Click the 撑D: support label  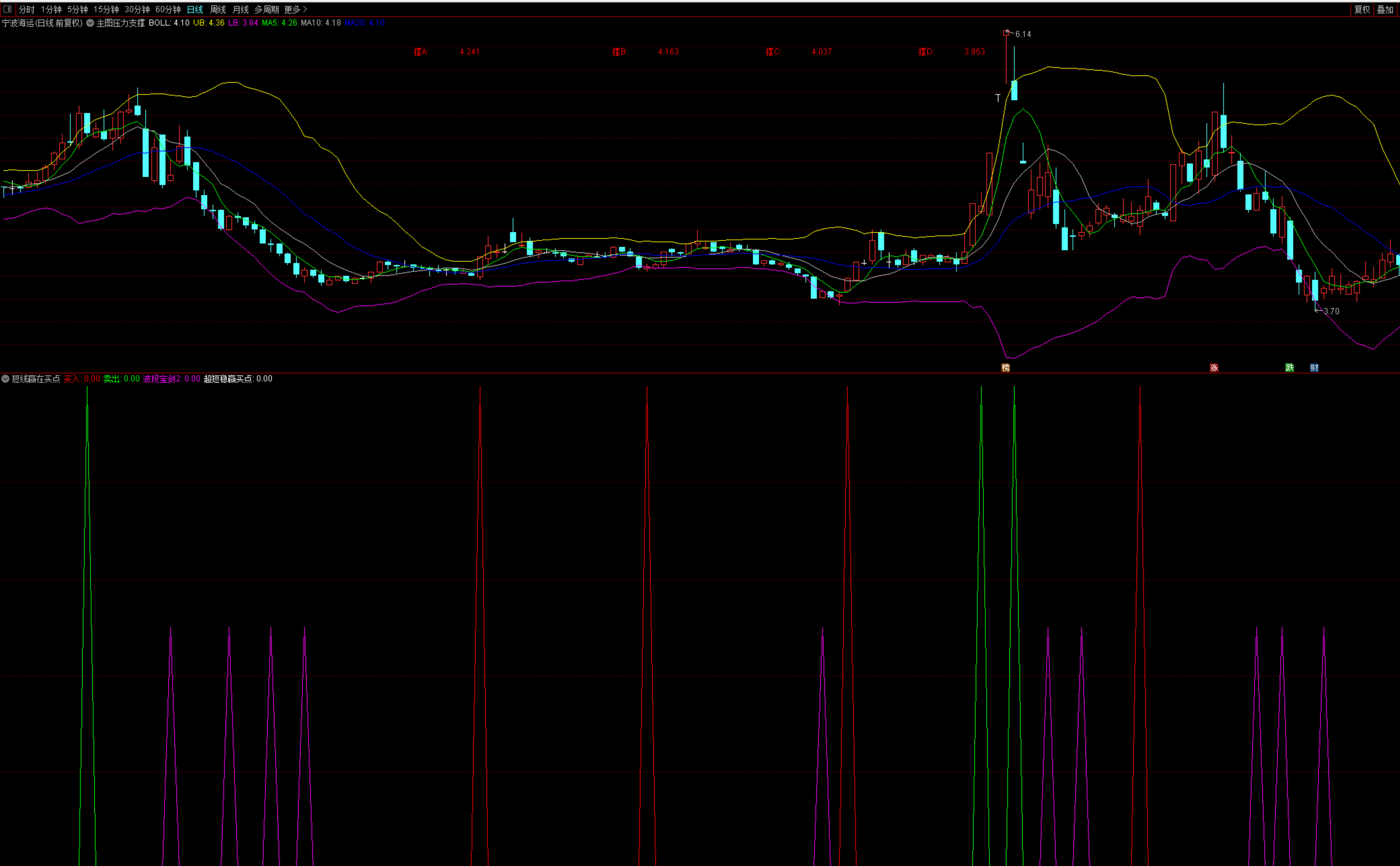(926, 52)
